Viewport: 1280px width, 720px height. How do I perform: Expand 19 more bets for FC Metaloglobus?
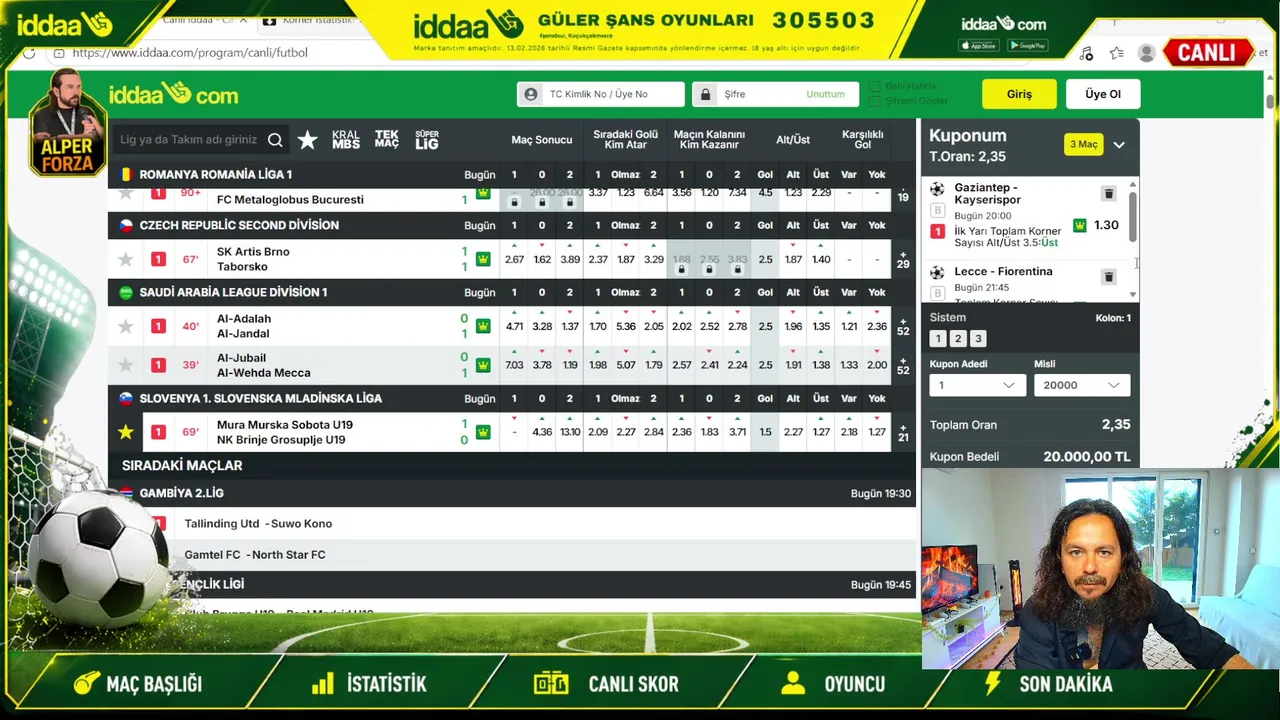903,197
